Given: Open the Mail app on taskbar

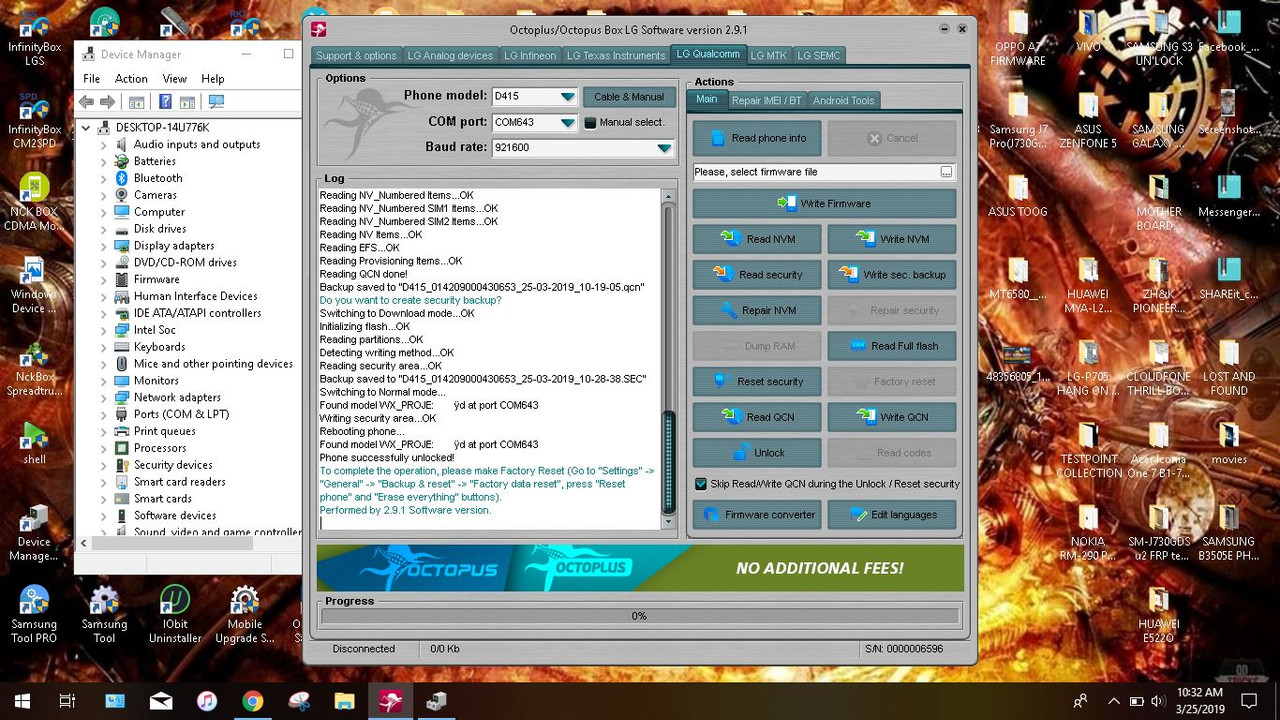Looking at the screenshot, I should 160,701.
